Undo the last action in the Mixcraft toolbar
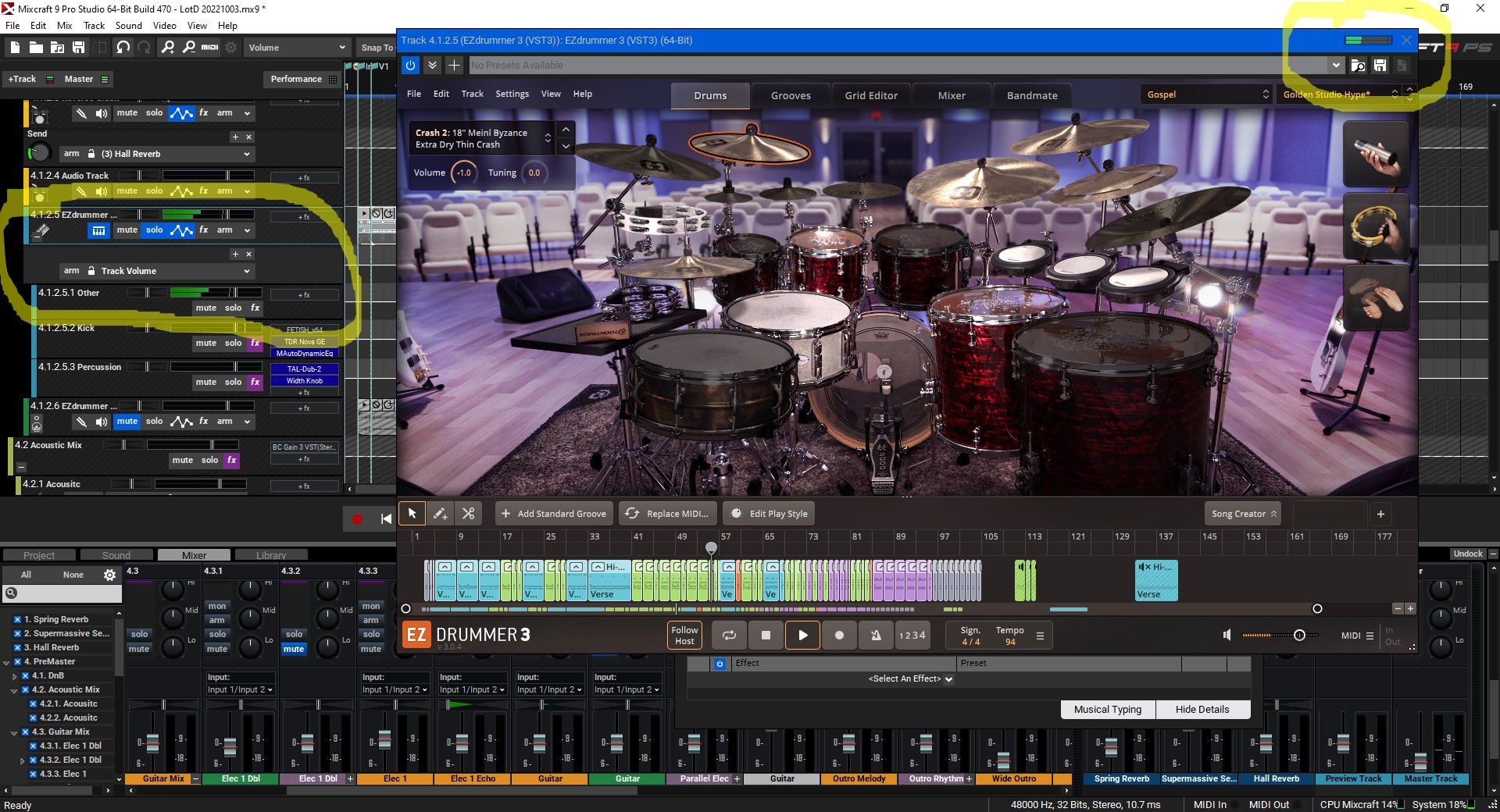 123,48
